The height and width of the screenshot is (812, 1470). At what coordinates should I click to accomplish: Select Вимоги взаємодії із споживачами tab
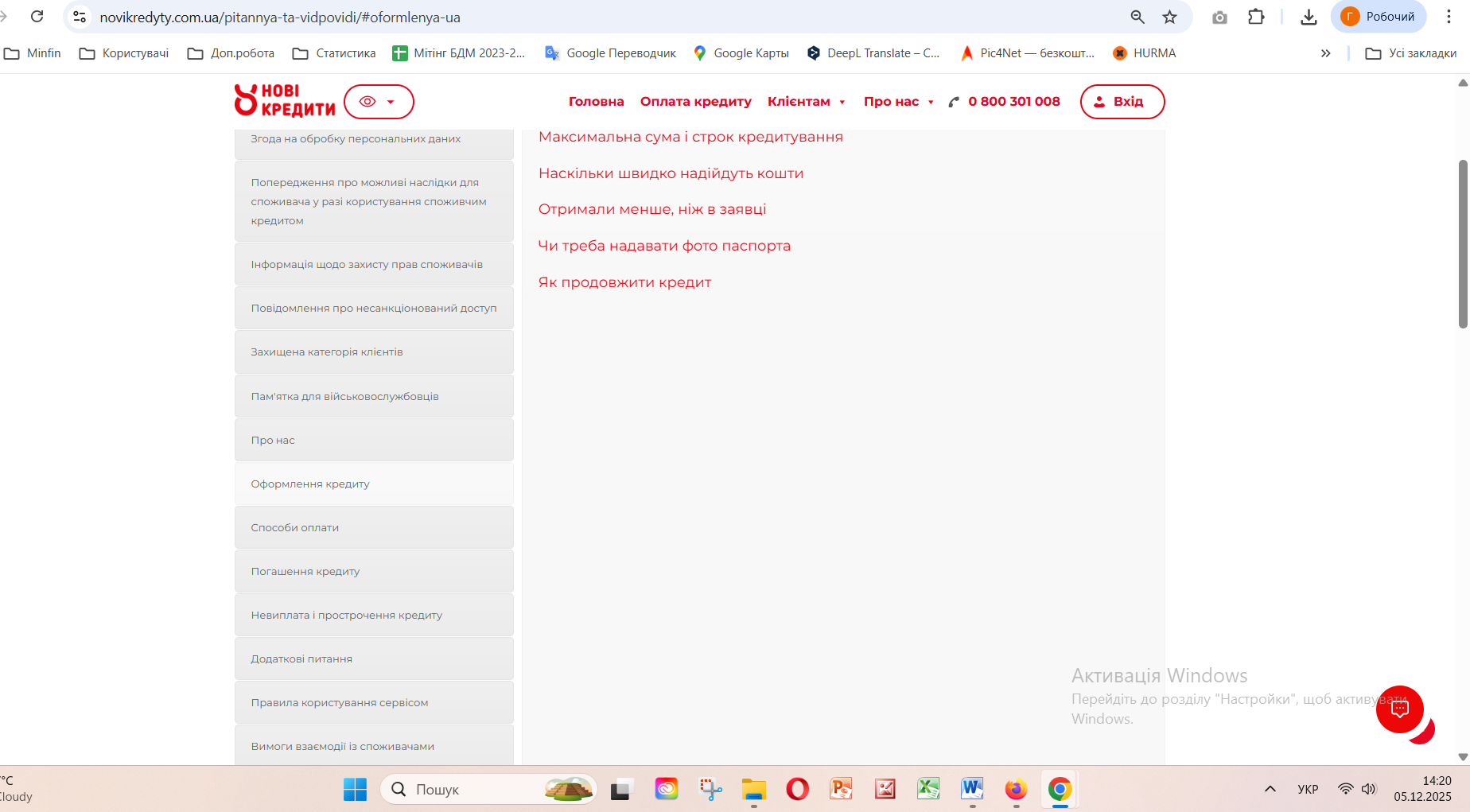pyautogui.click(x=374, y=745)
